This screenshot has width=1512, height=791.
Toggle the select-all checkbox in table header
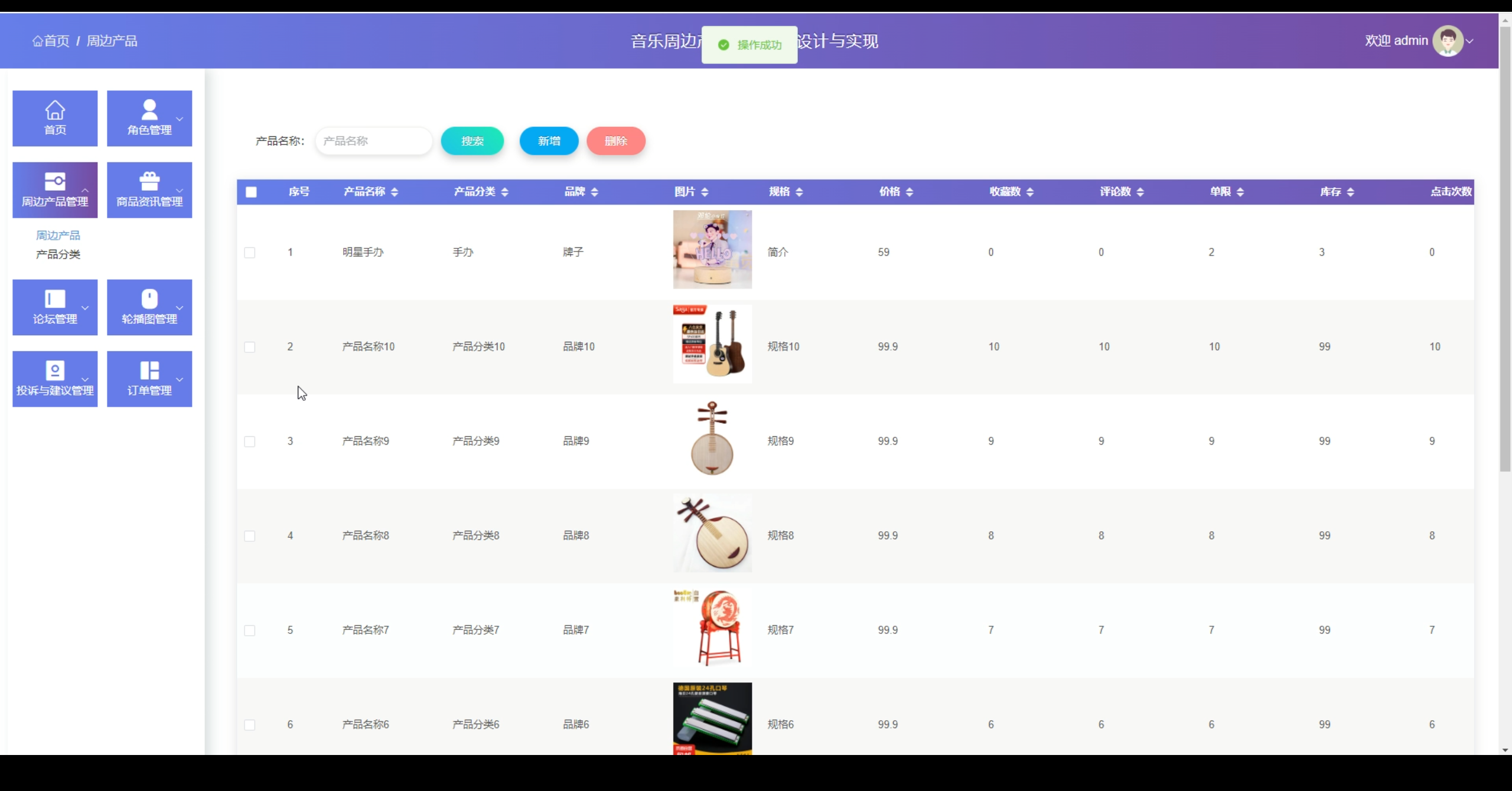pyautogui.click(x=251, y=192)
